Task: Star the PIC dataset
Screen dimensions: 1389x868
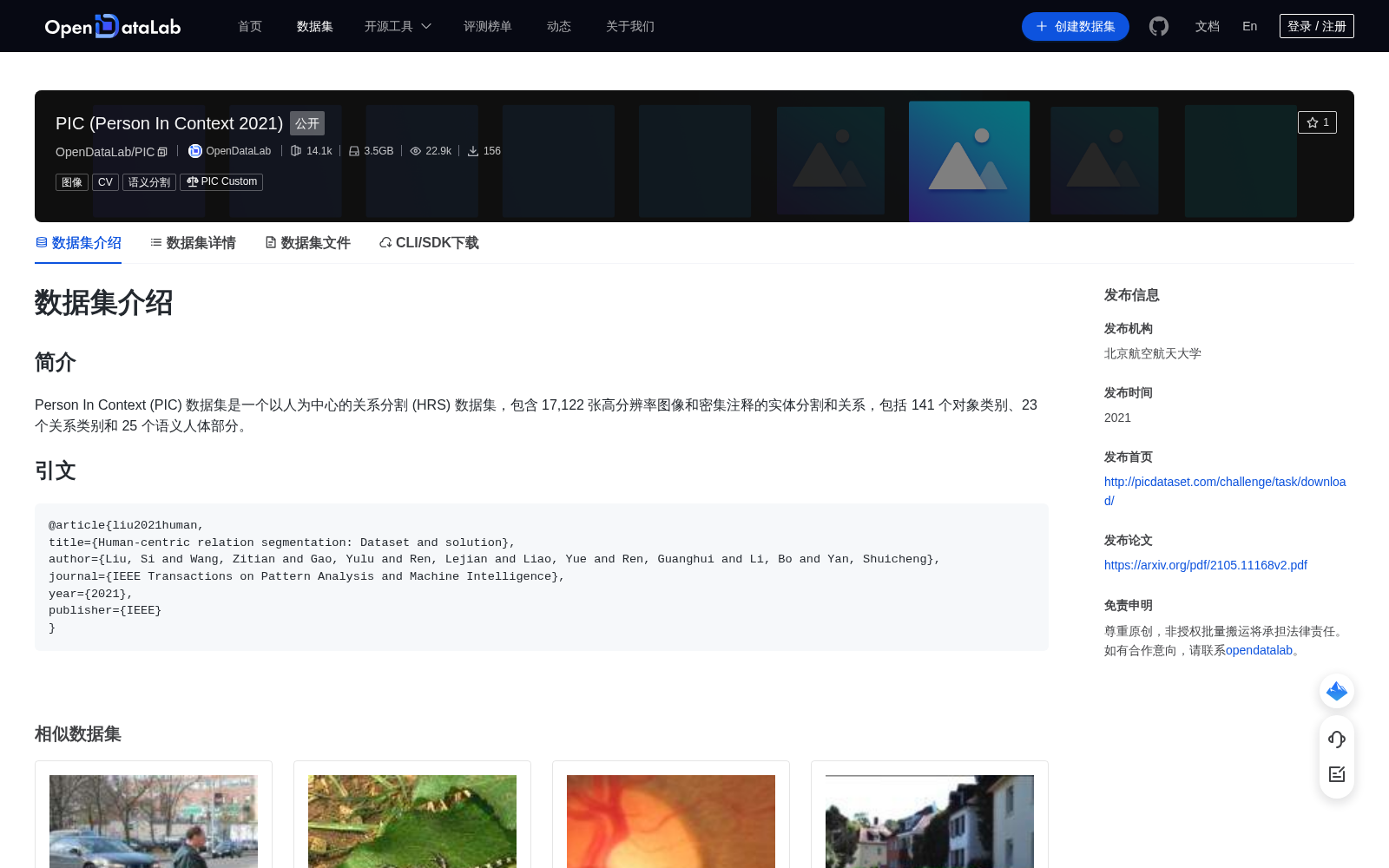Action: pos(1317,122)
